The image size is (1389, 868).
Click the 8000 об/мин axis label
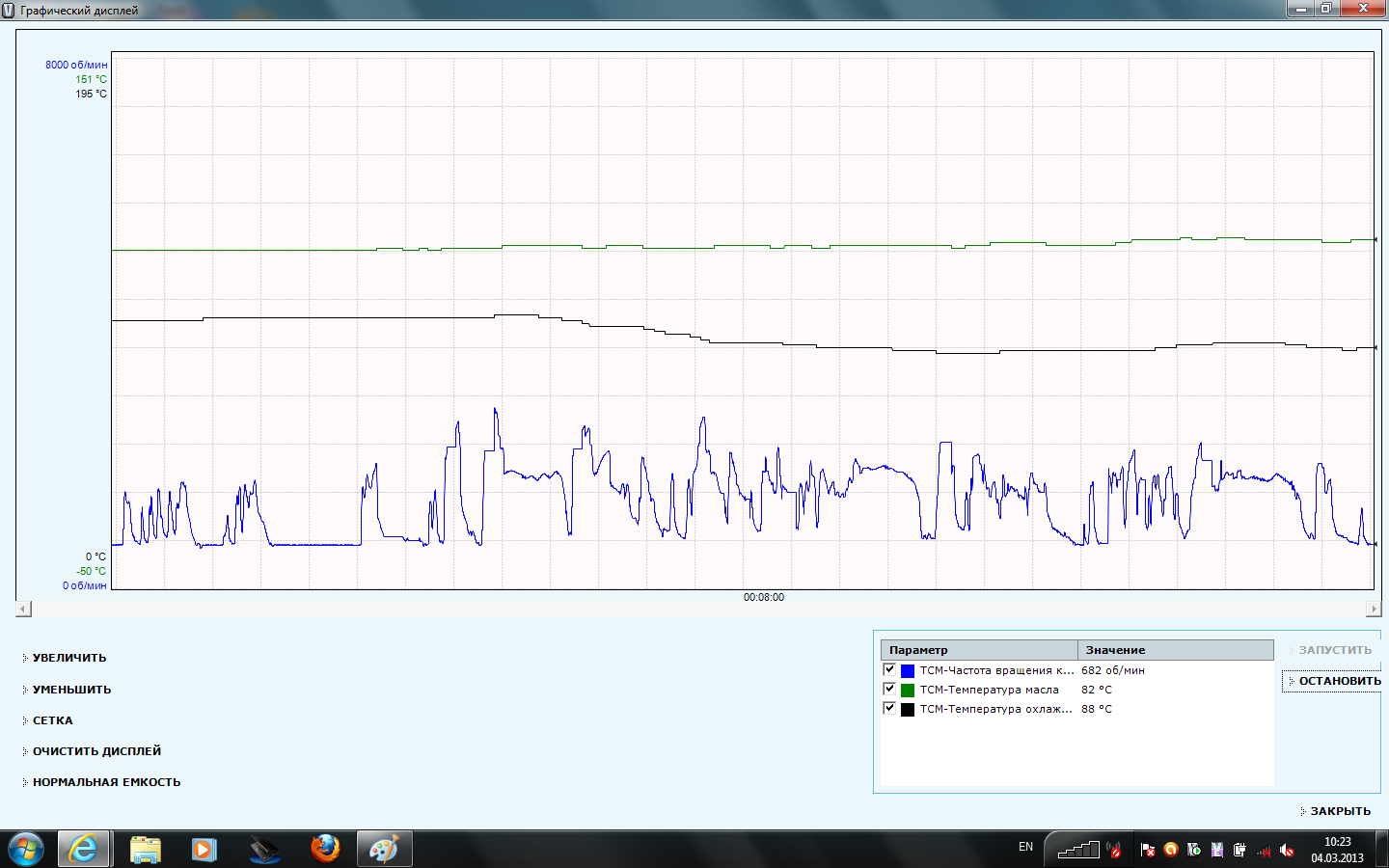(76, 65)
